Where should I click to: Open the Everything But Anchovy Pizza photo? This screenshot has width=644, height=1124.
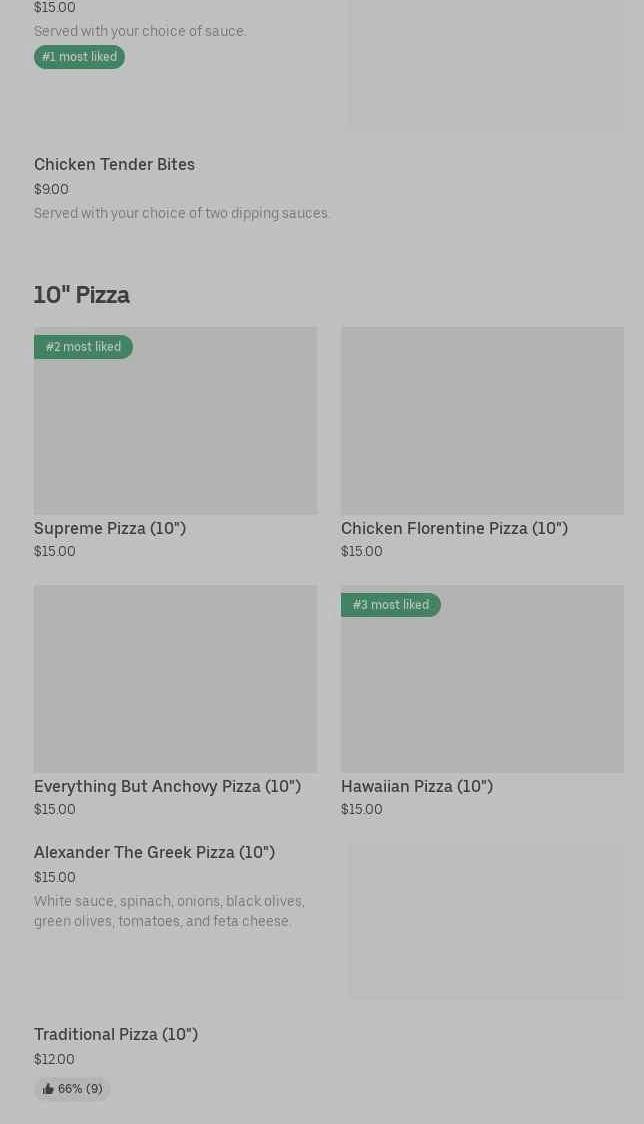pos(175,678)
